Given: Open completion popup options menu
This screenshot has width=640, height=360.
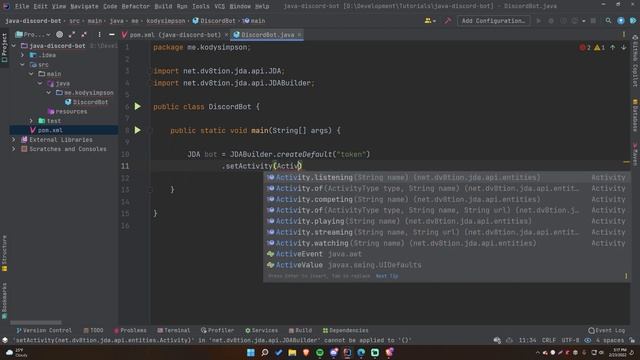Looking at the screenshot, I should click(x=626, y=276).
